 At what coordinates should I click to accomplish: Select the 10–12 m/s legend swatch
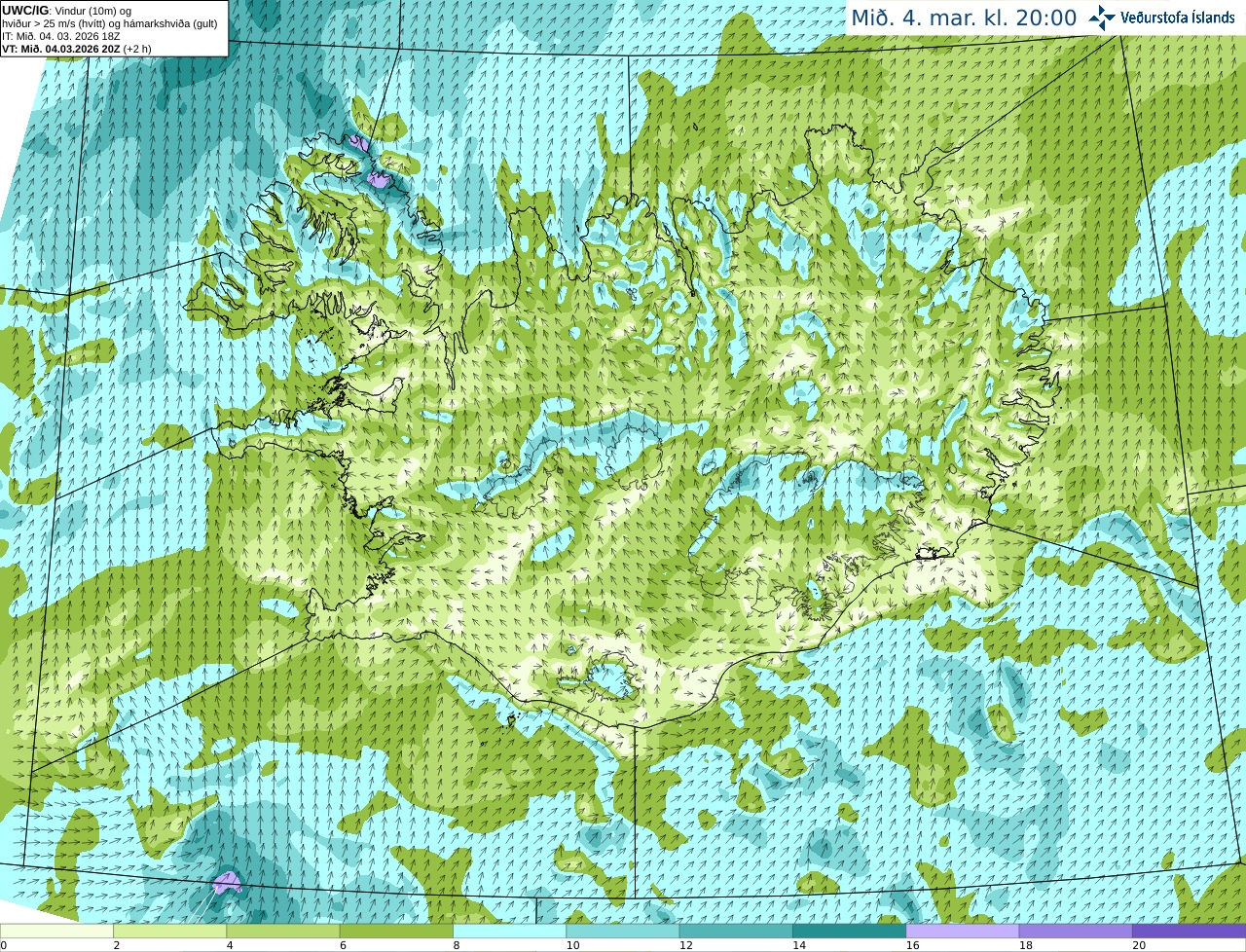(x=623, y=931)
